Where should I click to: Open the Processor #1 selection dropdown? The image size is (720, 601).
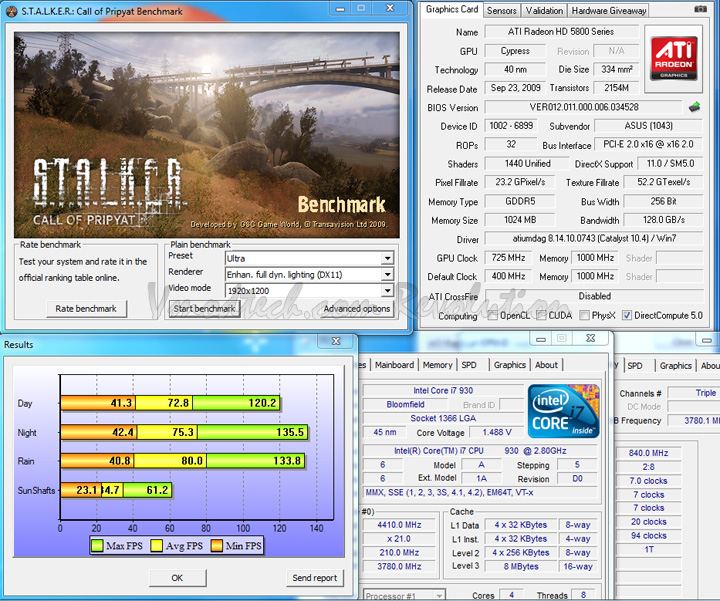(404, 595)
